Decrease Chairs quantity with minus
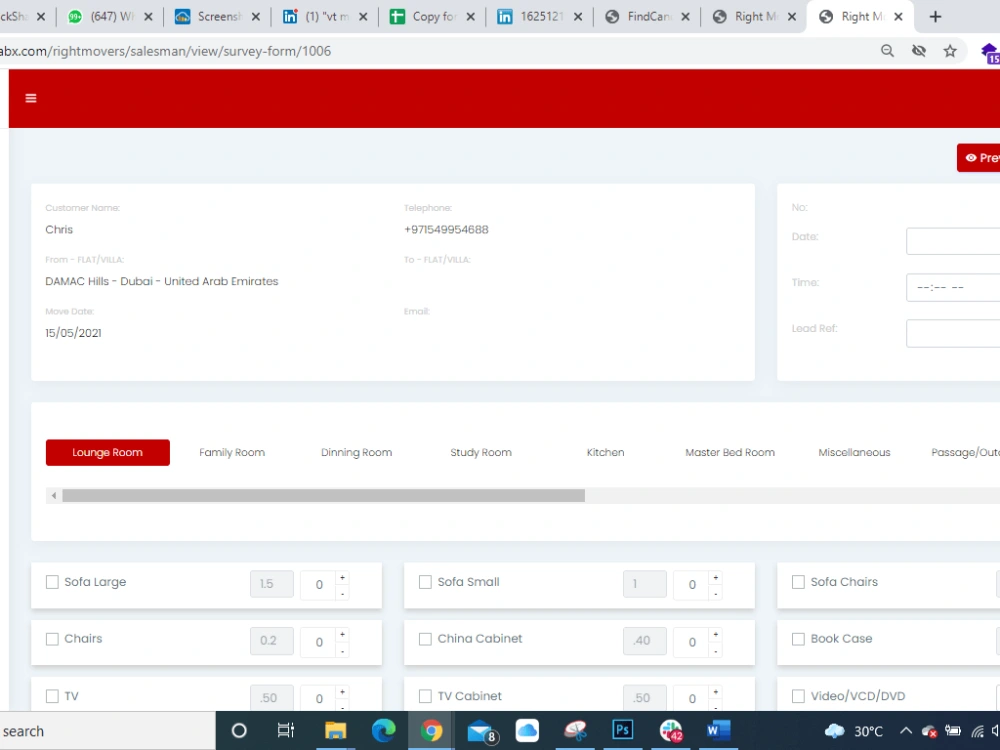Viewport: 1000px width, 750px height. [x=342, y=651]
